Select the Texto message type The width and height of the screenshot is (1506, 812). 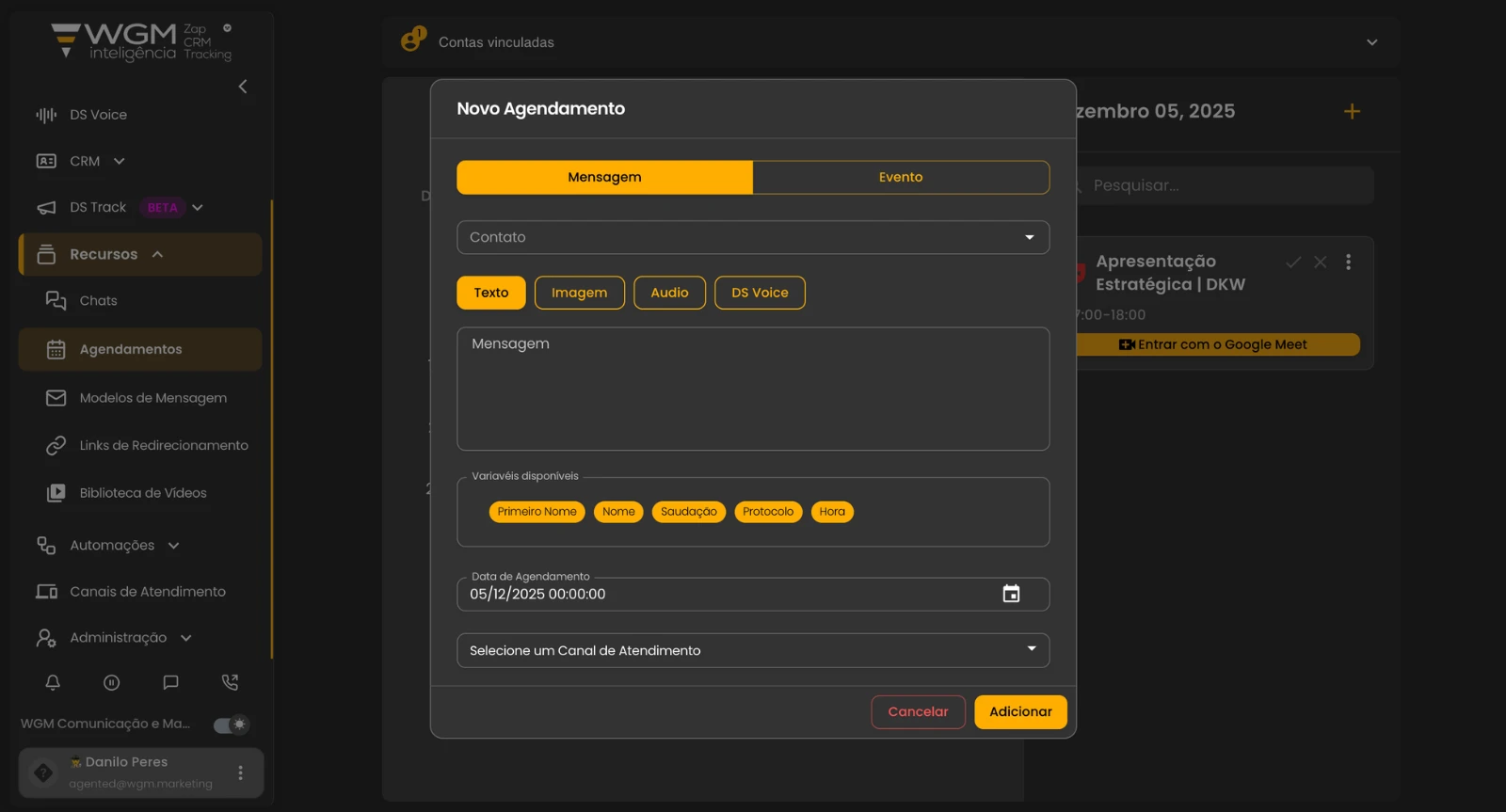[490, 293]
